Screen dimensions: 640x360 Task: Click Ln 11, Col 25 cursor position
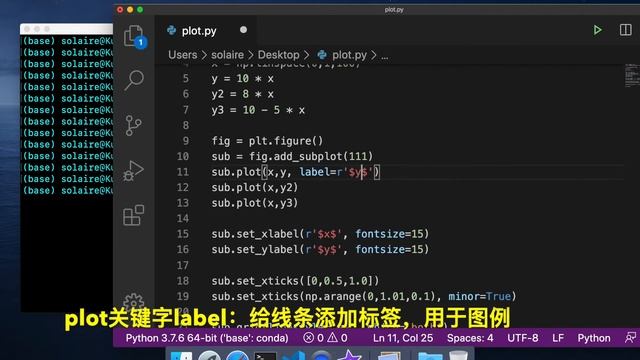pos(402,338)
